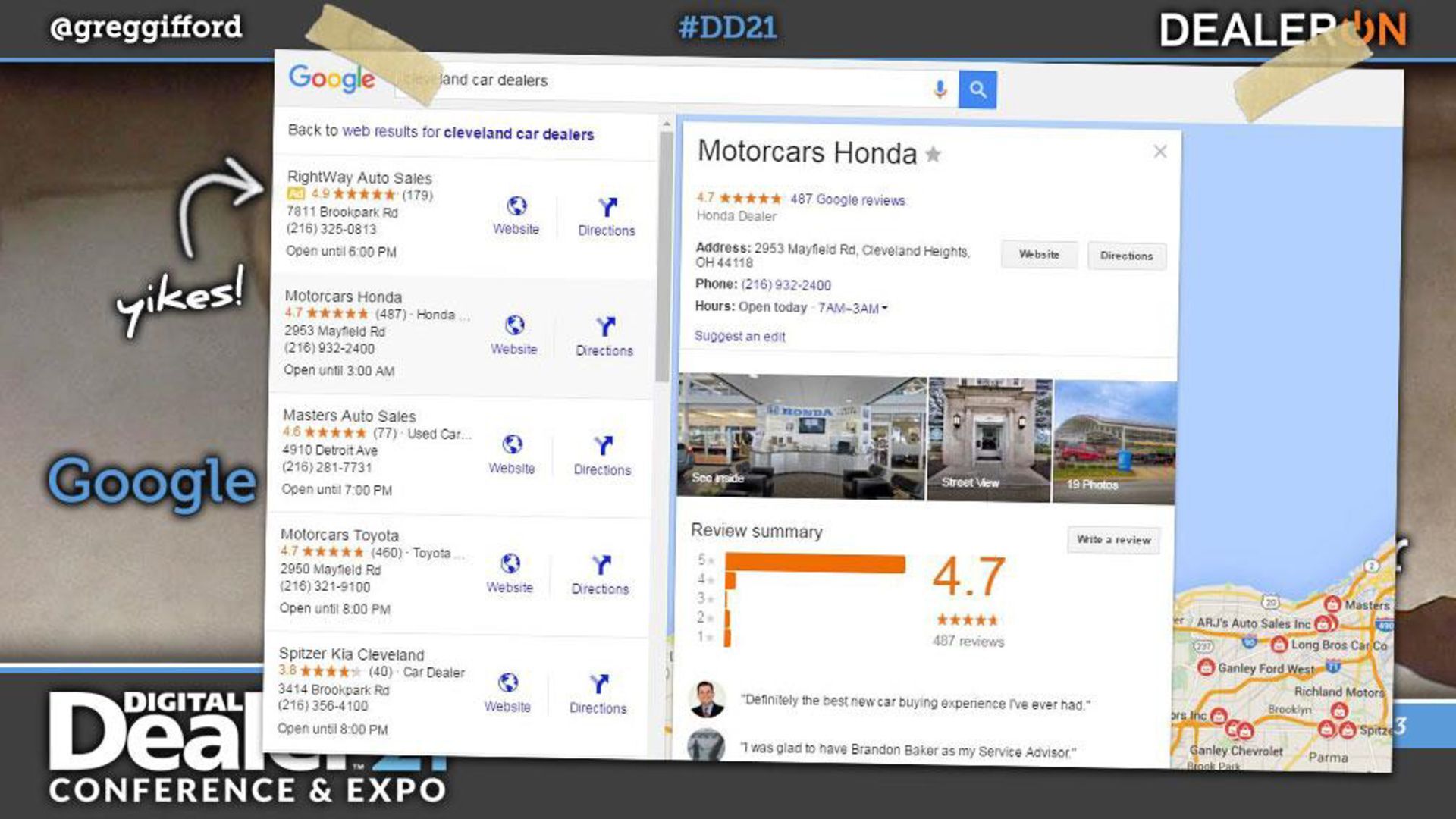Get directions icon for Motorcars Honda listing
Image resolution: width=1456 pixels, height=819 pixels.
pyautogui.click(x=605, y=327)
